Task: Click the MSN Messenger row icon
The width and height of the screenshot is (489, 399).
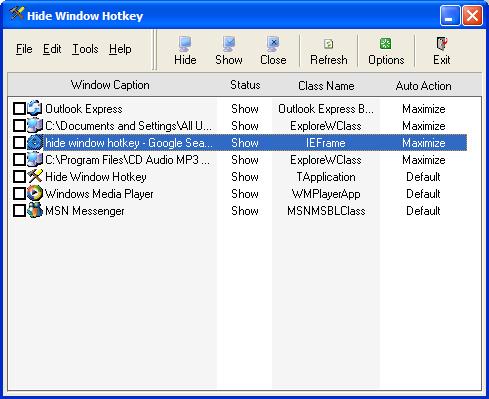Action: point(35,210)
